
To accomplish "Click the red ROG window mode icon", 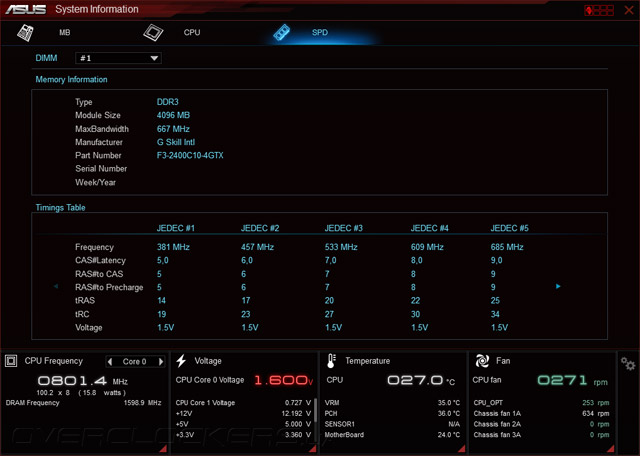I will (599, 10).
